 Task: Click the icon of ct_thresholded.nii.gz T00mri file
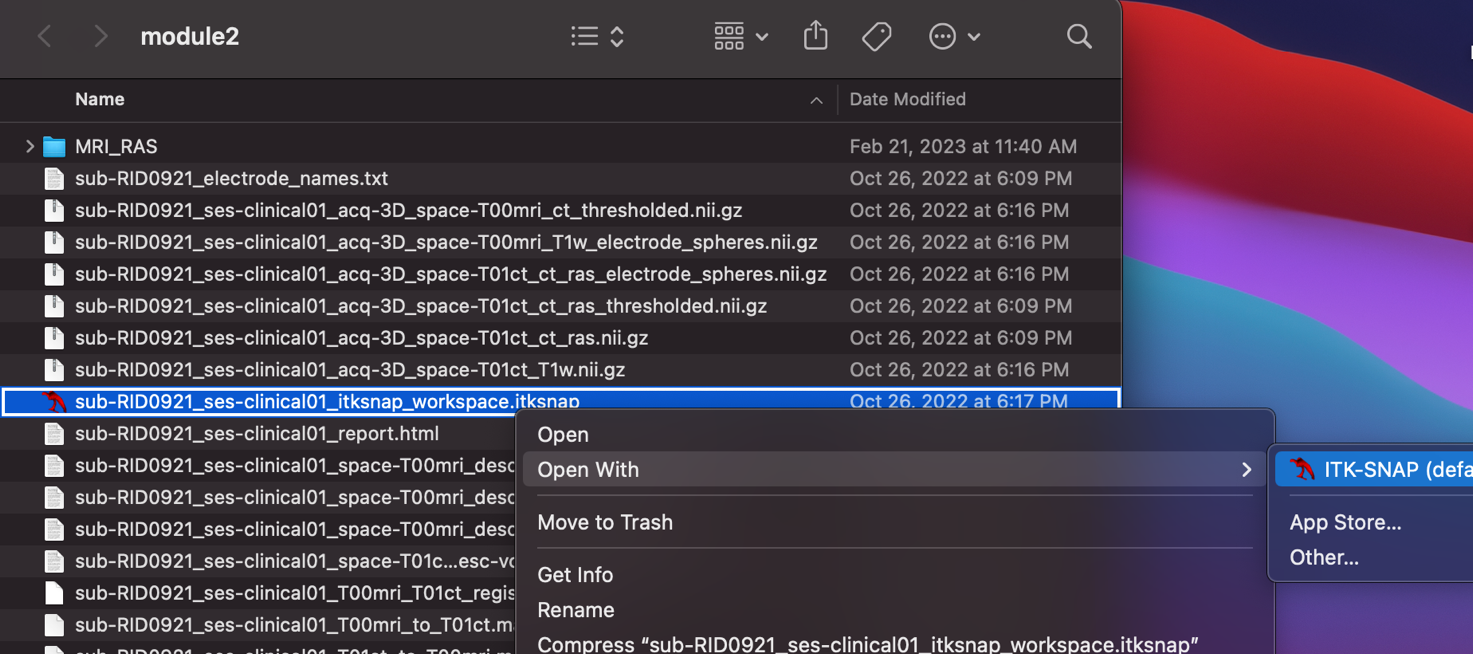click(x=54, y=210)
